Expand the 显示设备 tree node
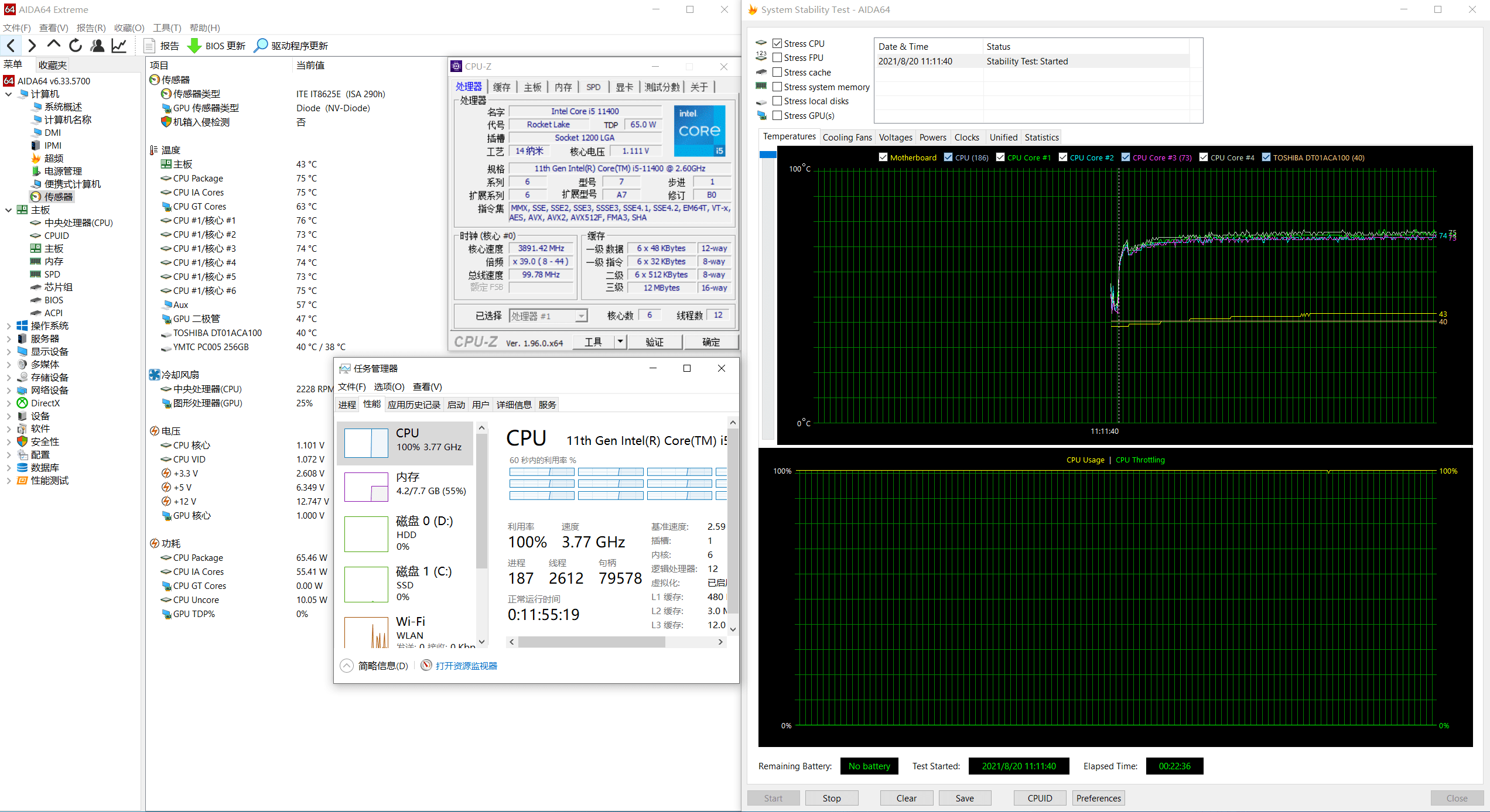1490x812 pixels. tap(9, 351)
